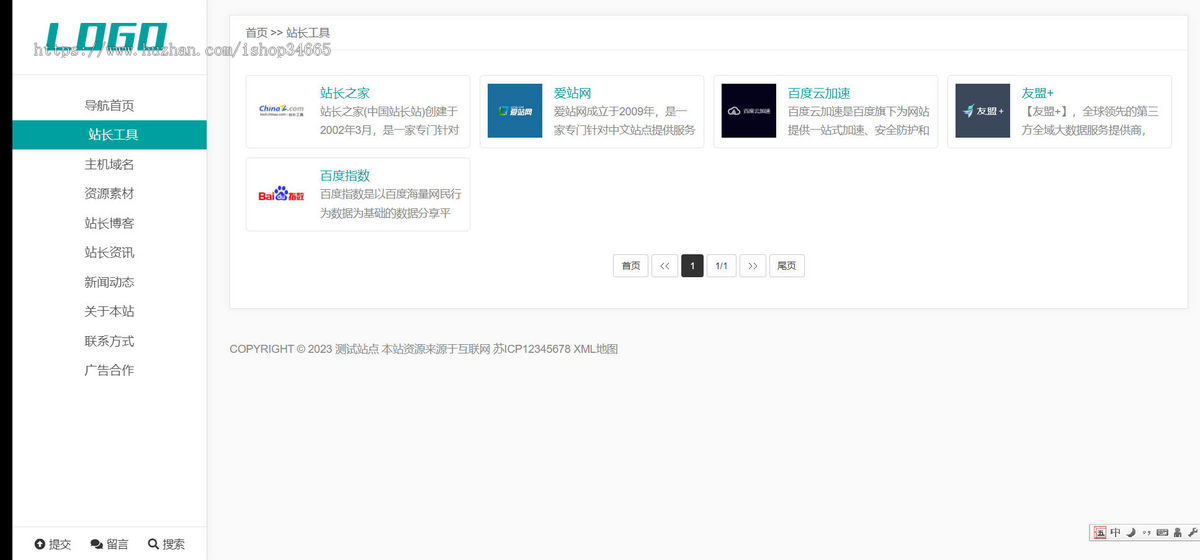
Task: Open the 站长博客 category
Action: 109,223
